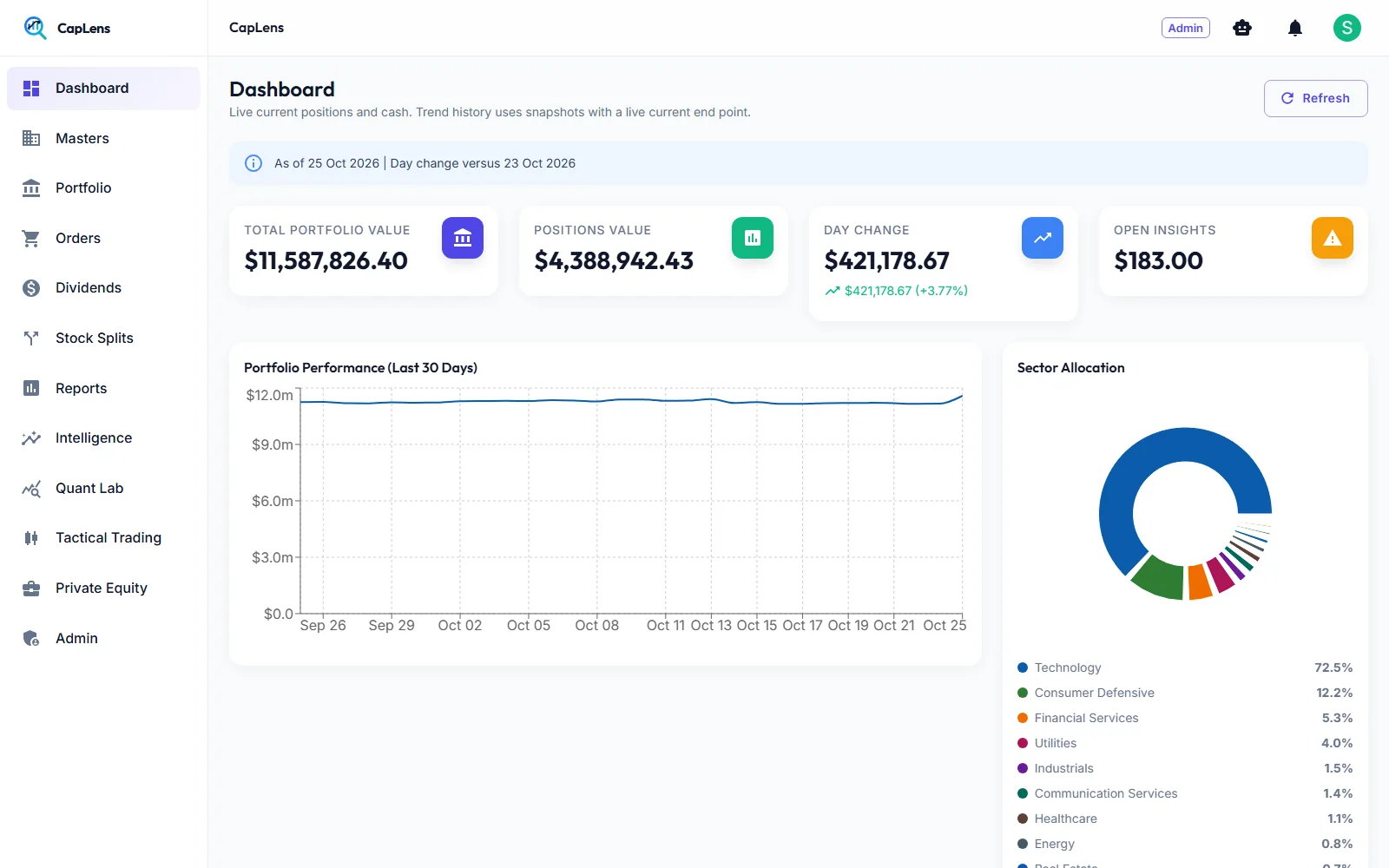The height and width of the screenshot is (868, 1389).
Task: Click the info icon in date banner
Action: (253, 163)
